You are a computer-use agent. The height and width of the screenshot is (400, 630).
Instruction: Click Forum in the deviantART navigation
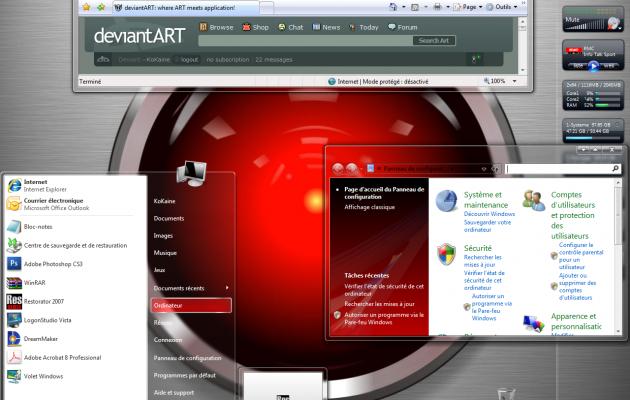(403, 27)
